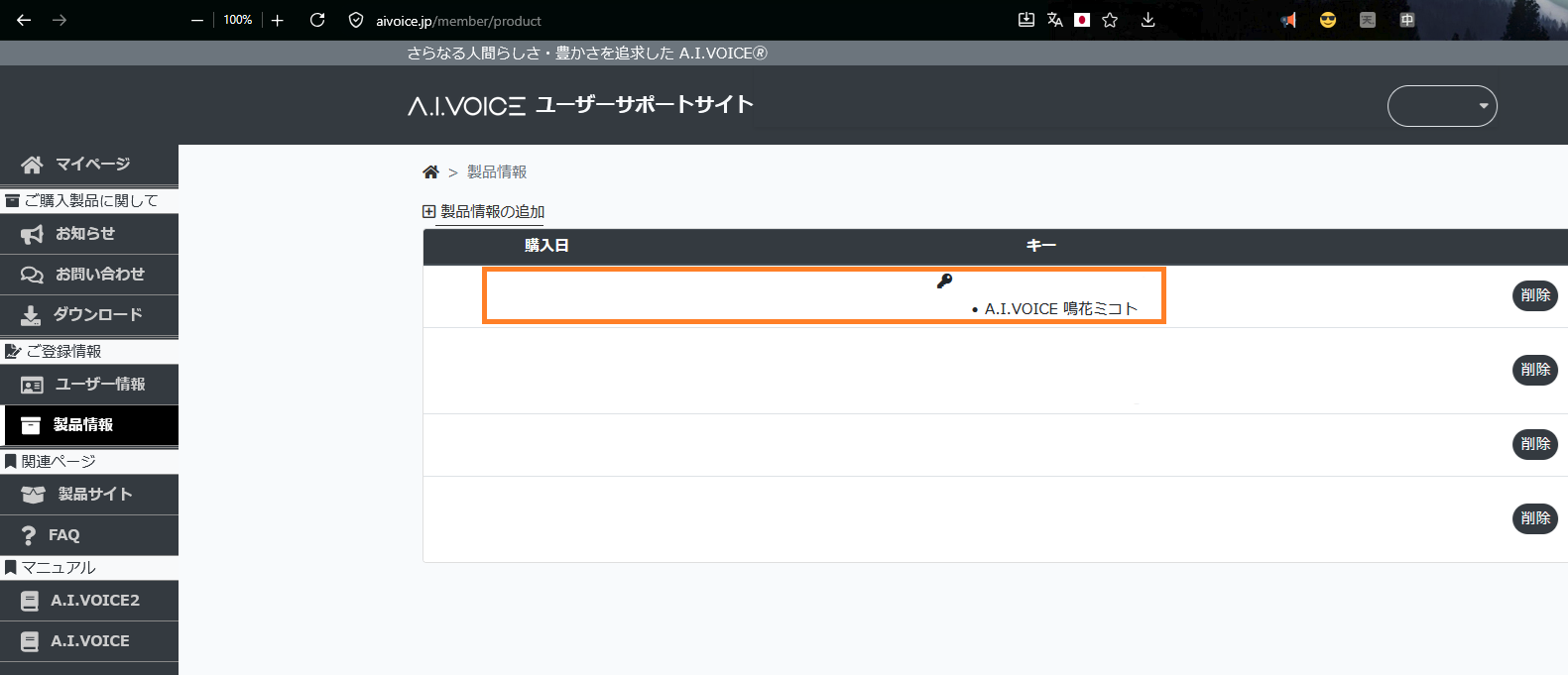
Task: Reset the 100% zoom level indicator
Action: 237,20
